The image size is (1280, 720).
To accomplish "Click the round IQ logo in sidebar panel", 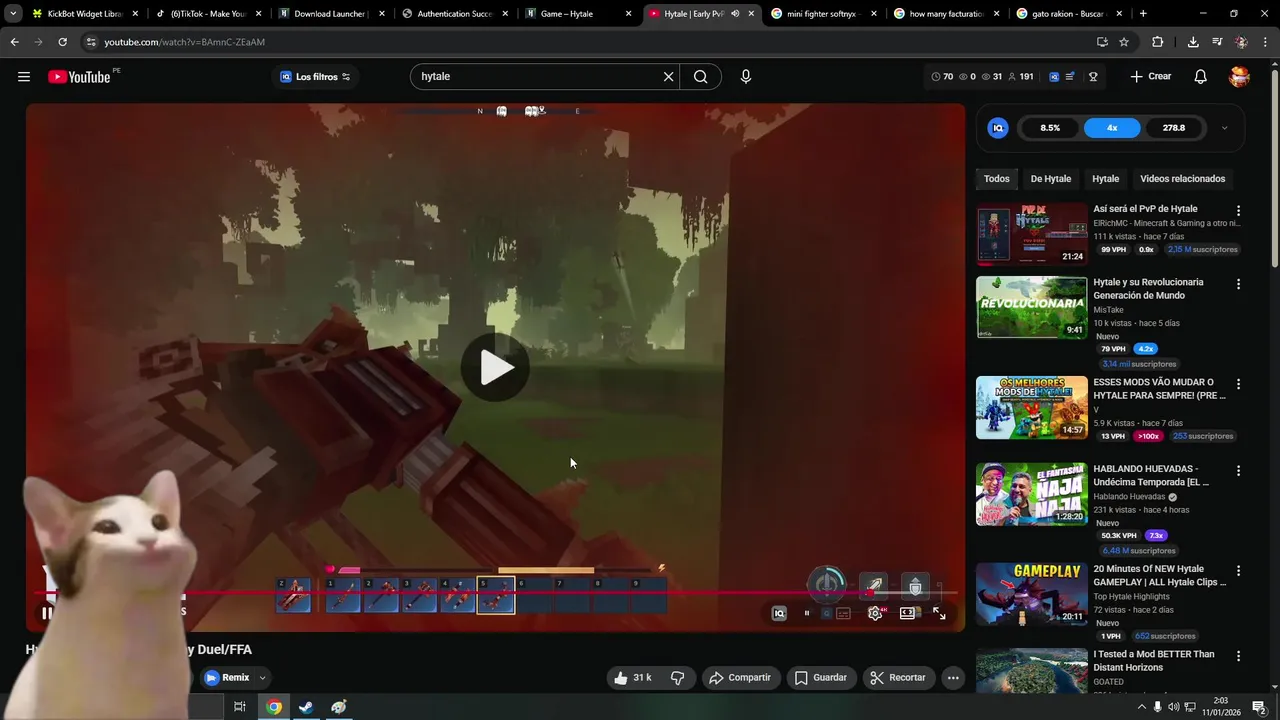I will click(x=998, y=128).
